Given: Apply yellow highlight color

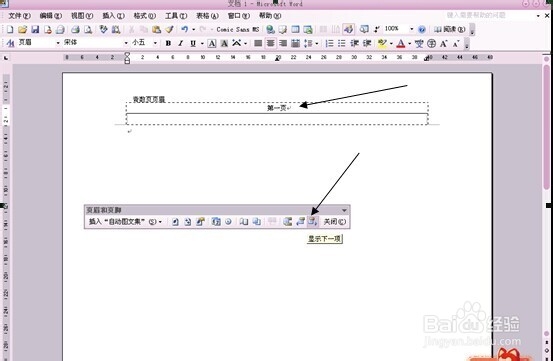Looking at the screenshot, I should coord(382,43).
